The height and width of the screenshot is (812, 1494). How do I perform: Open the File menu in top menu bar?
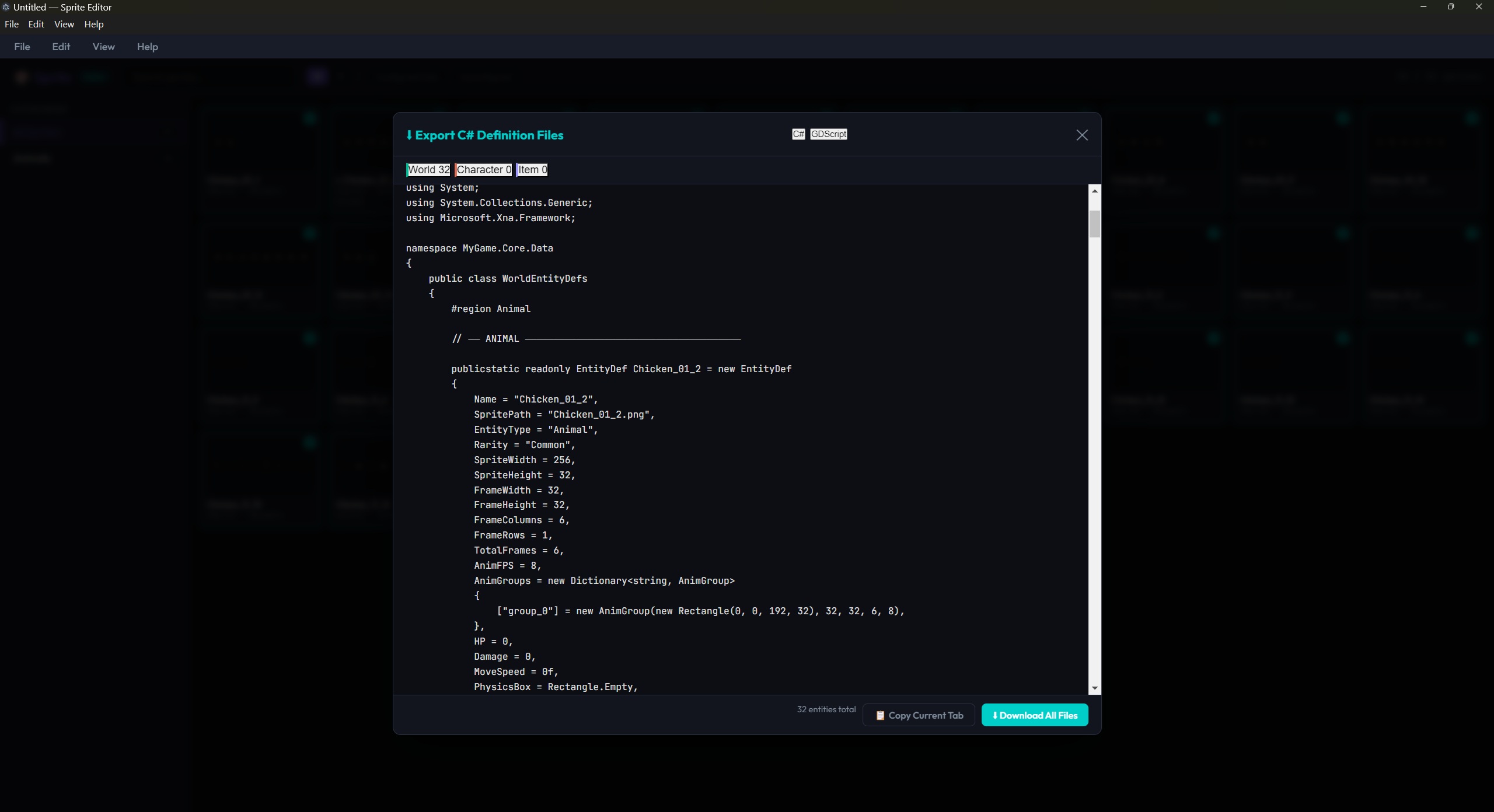[x=12, y=24]
